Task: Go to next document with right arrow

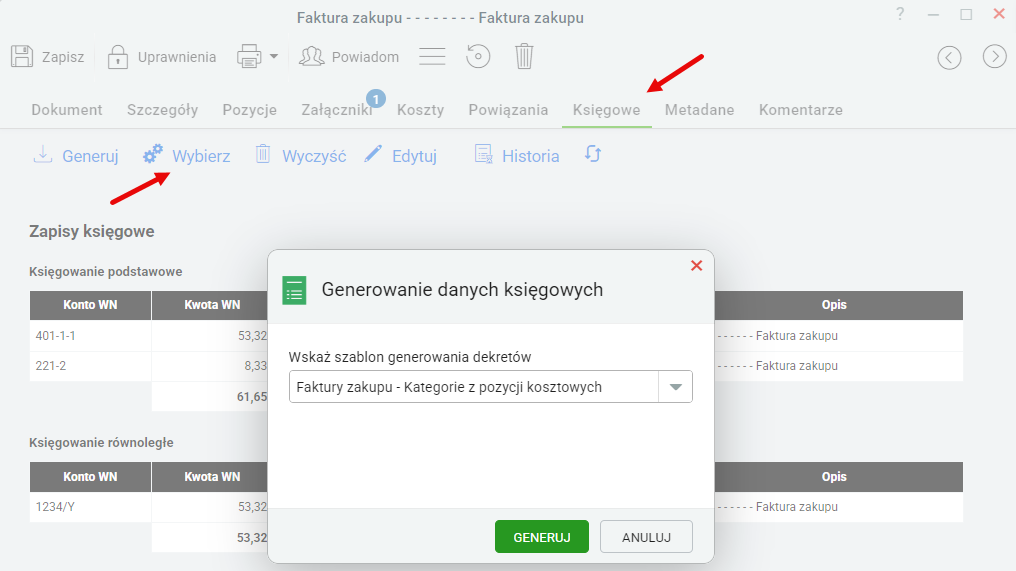Action: (x=995, y=56)
